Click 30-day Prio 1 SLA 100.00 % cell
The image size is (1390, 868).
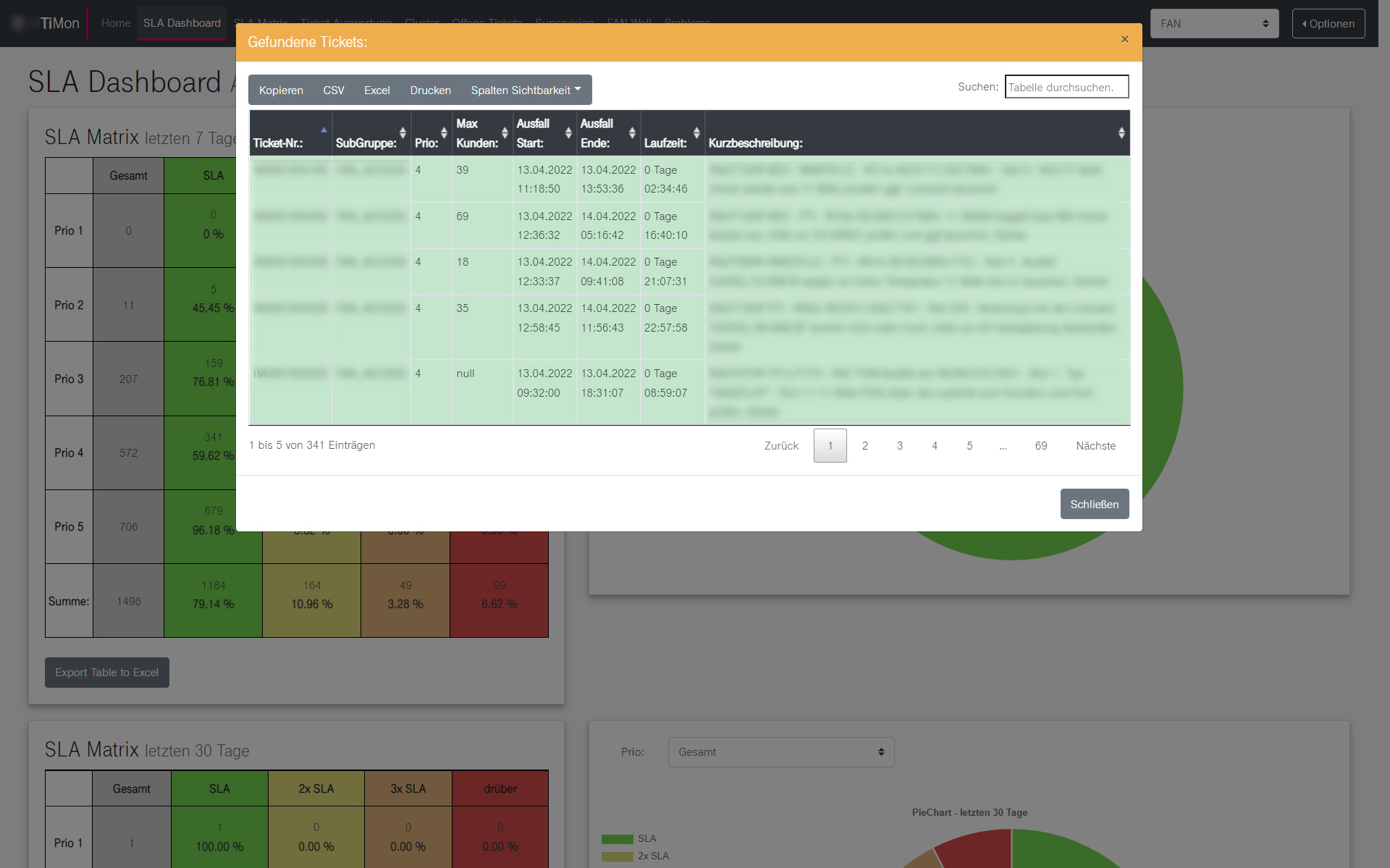[219, 837]
